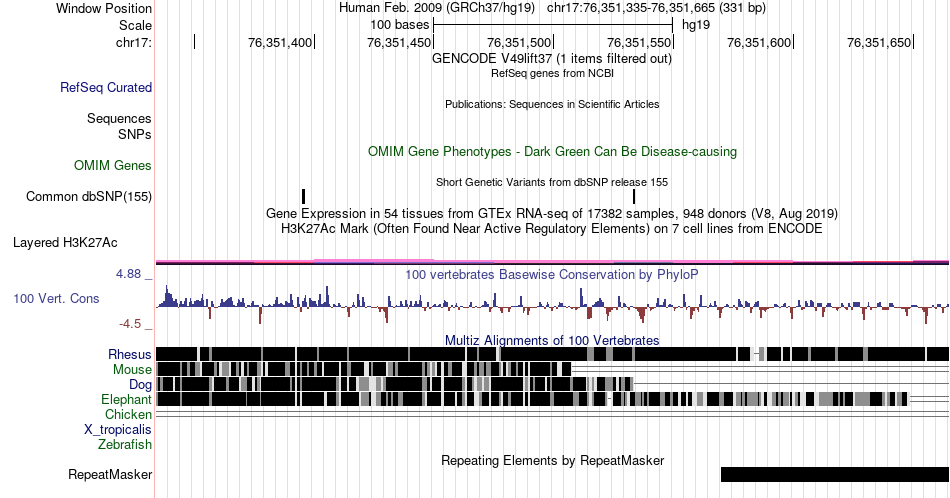
Task: Click the PhyloP conservation histogram
Action: [552, 305]
